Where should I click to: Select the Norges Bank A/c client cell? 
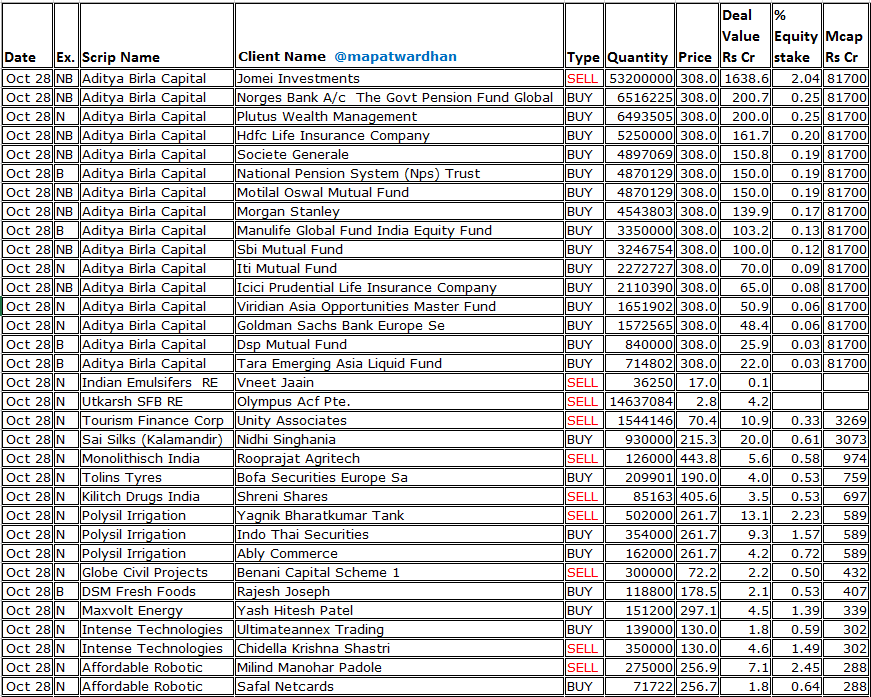click(x=399, y=98)
